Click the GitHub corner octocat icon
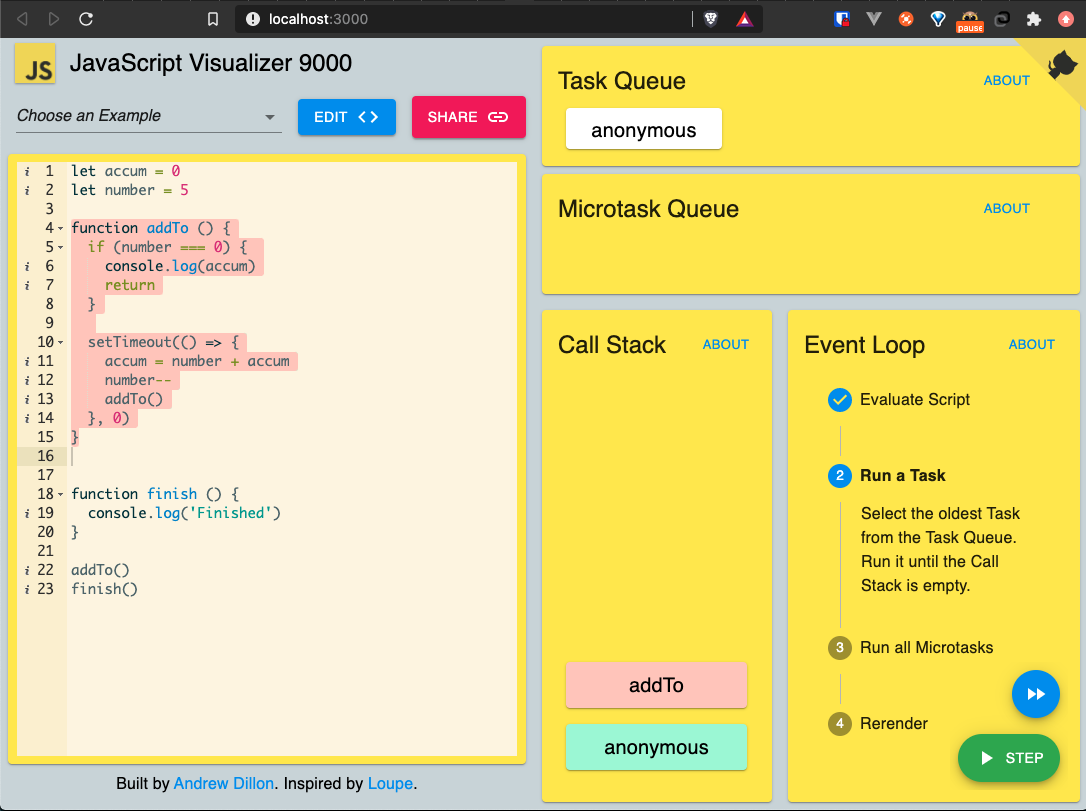The image size is (1086, 811). (1062, 65)
